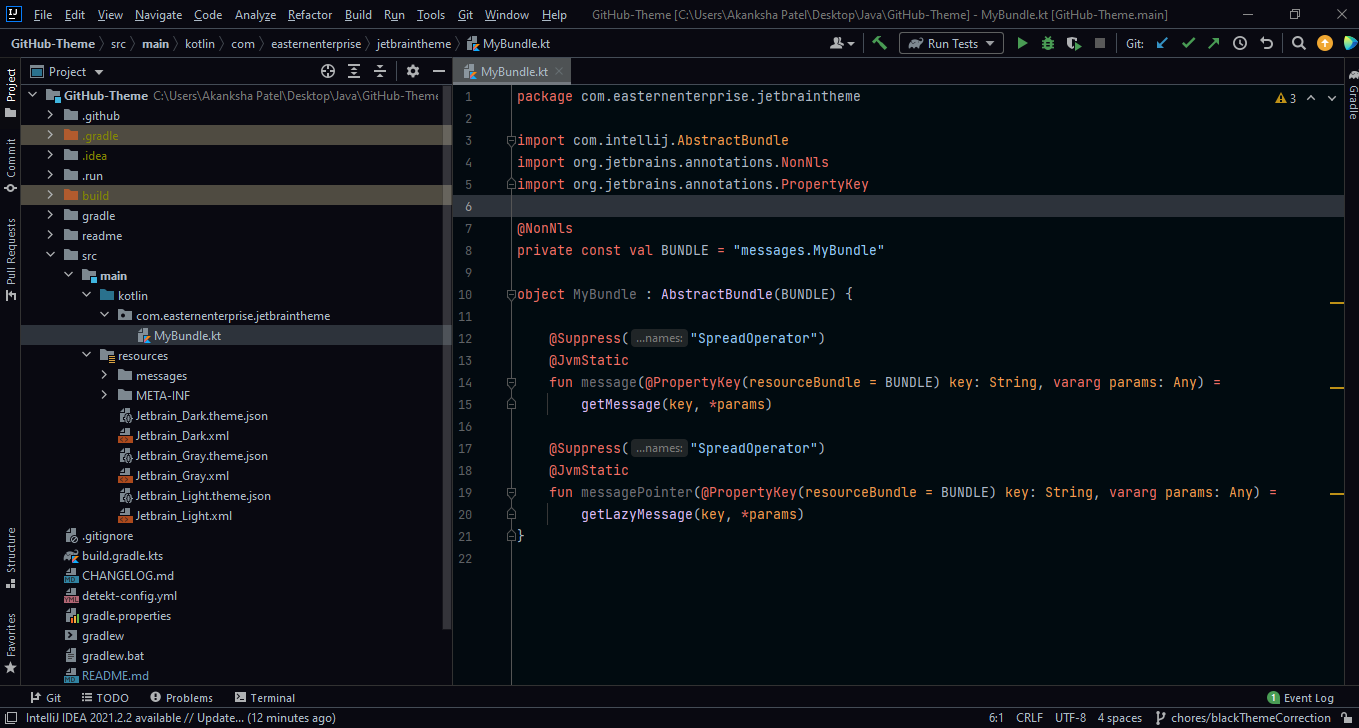Click the UTF-8 encoding in status bar
The image size is (1359, 728).
pos(1070,718)
